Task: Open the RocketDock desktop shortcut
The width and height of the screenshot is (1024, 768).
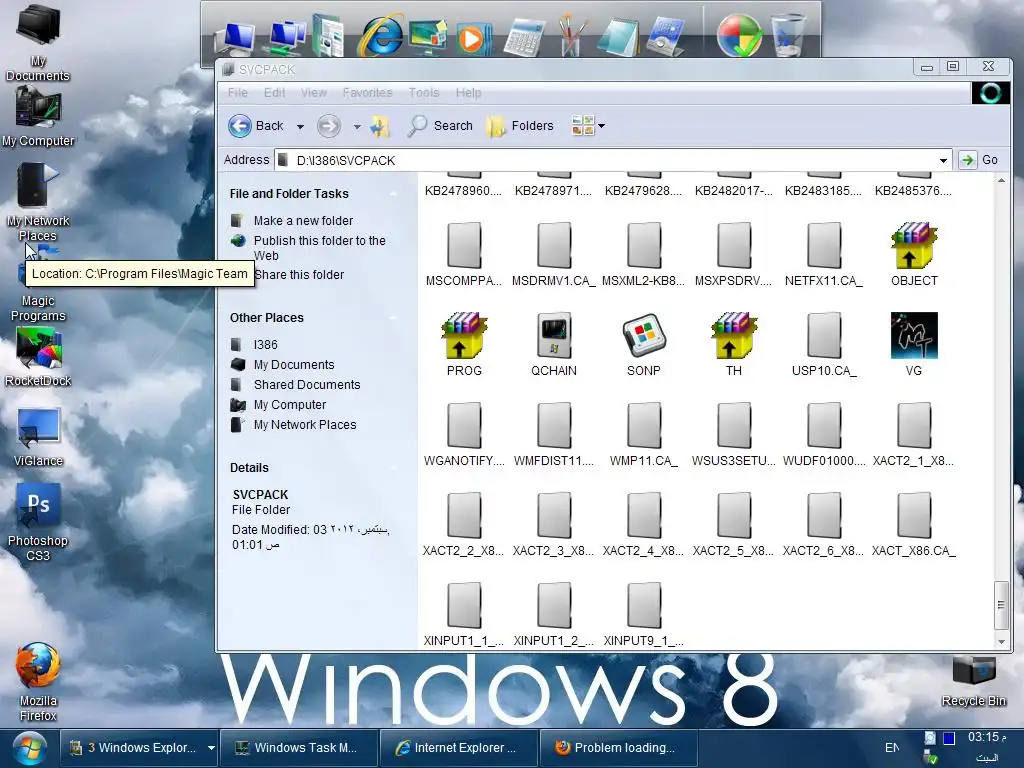Action: (x=38, y=356)
